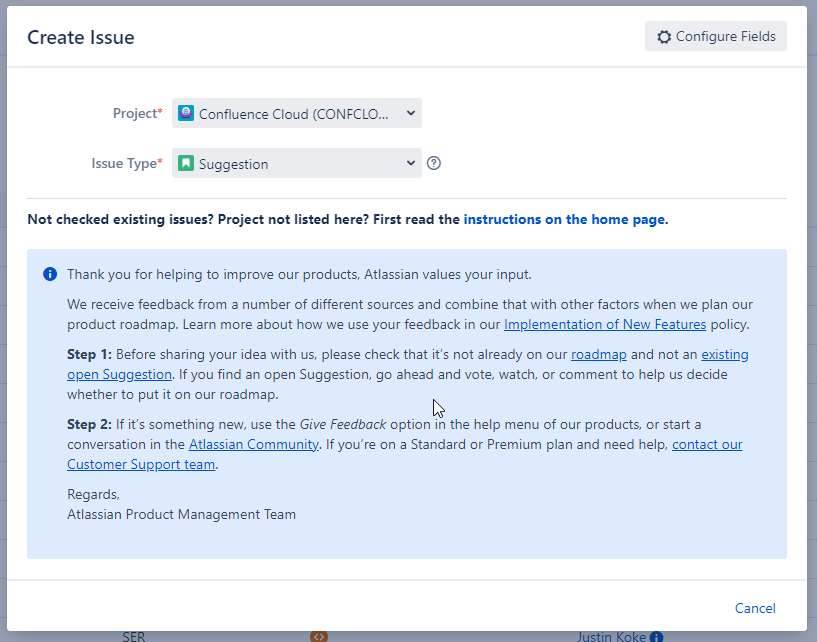817x642 pixels.
Task: Open the Project dropdown showing Confluence Cloud
Action: tap(296, 114)
